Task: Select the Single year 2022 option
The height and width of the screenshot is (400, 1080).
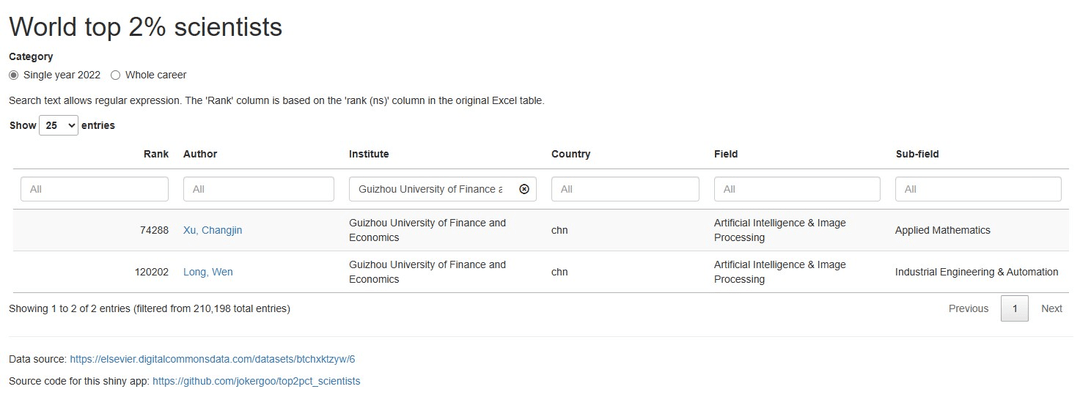Action: (14, 75)
